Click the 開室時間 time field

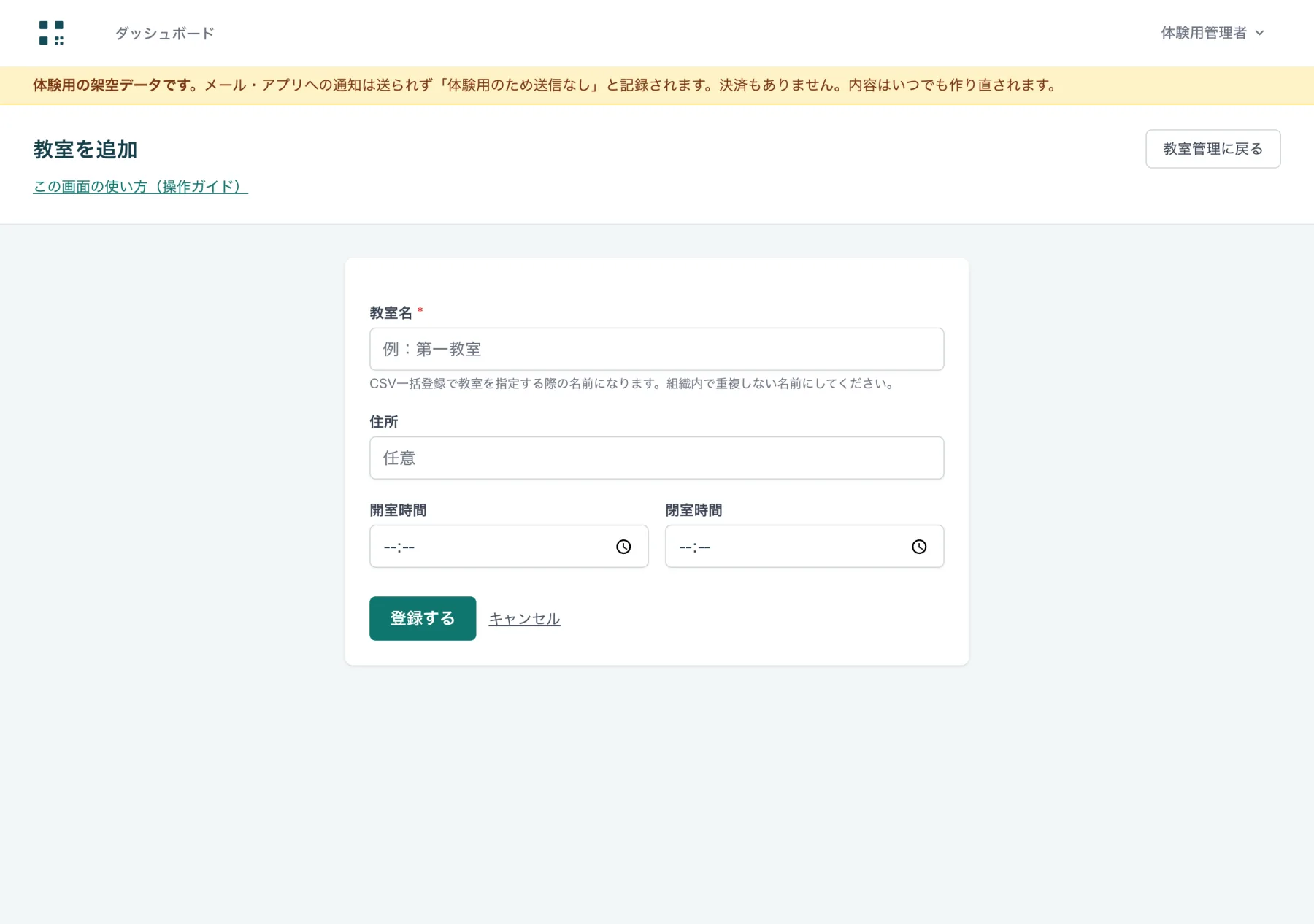coord(509,546)
